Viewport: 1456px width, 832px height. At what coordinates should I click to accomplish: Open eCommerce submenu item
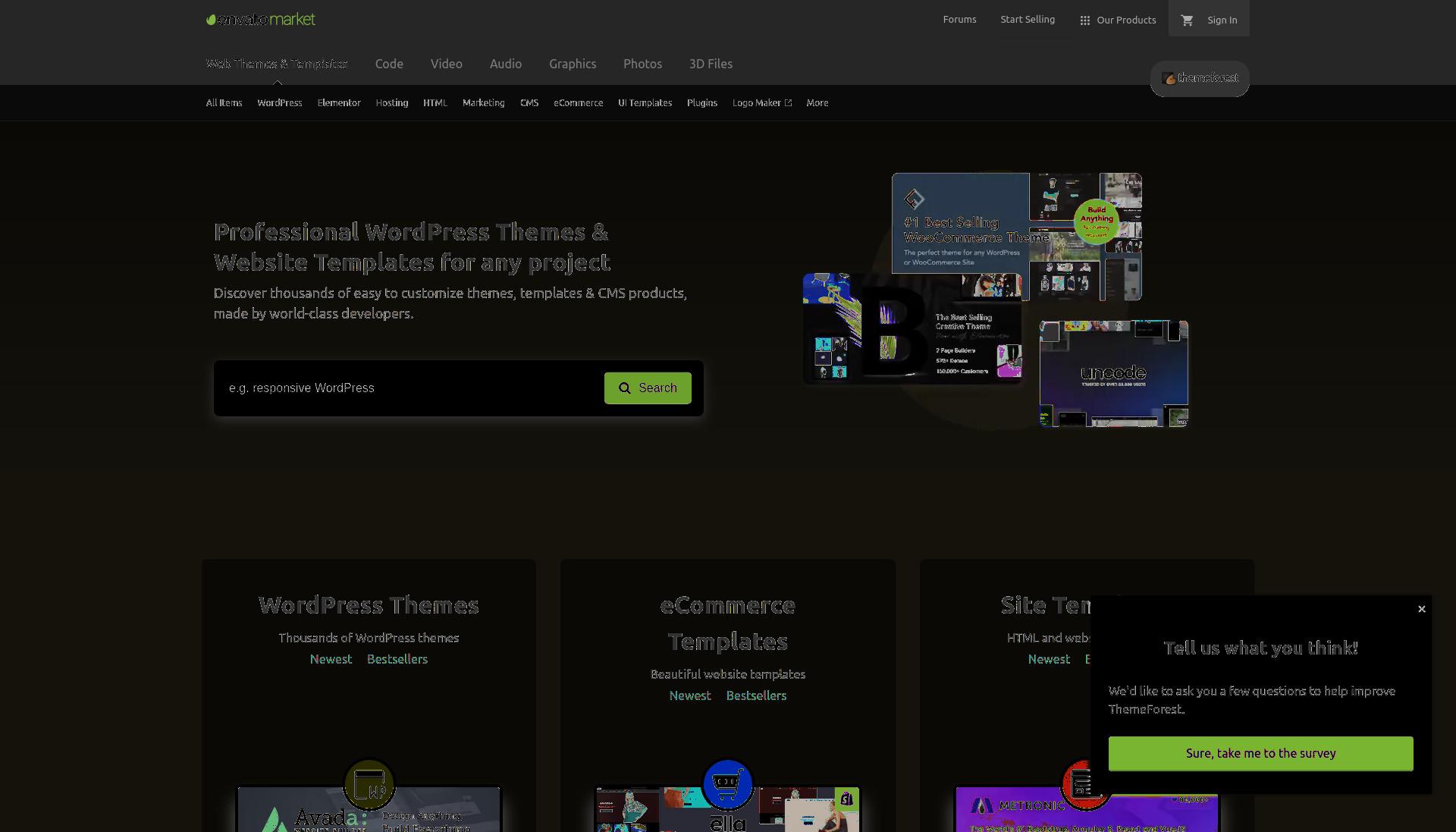coord(579,103)
